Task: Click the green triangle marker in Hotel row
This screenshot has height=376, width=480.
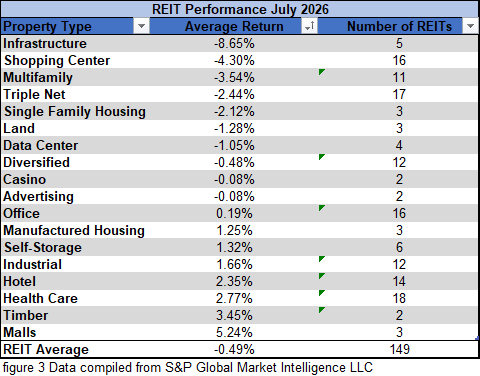Action: pos(321,276)
